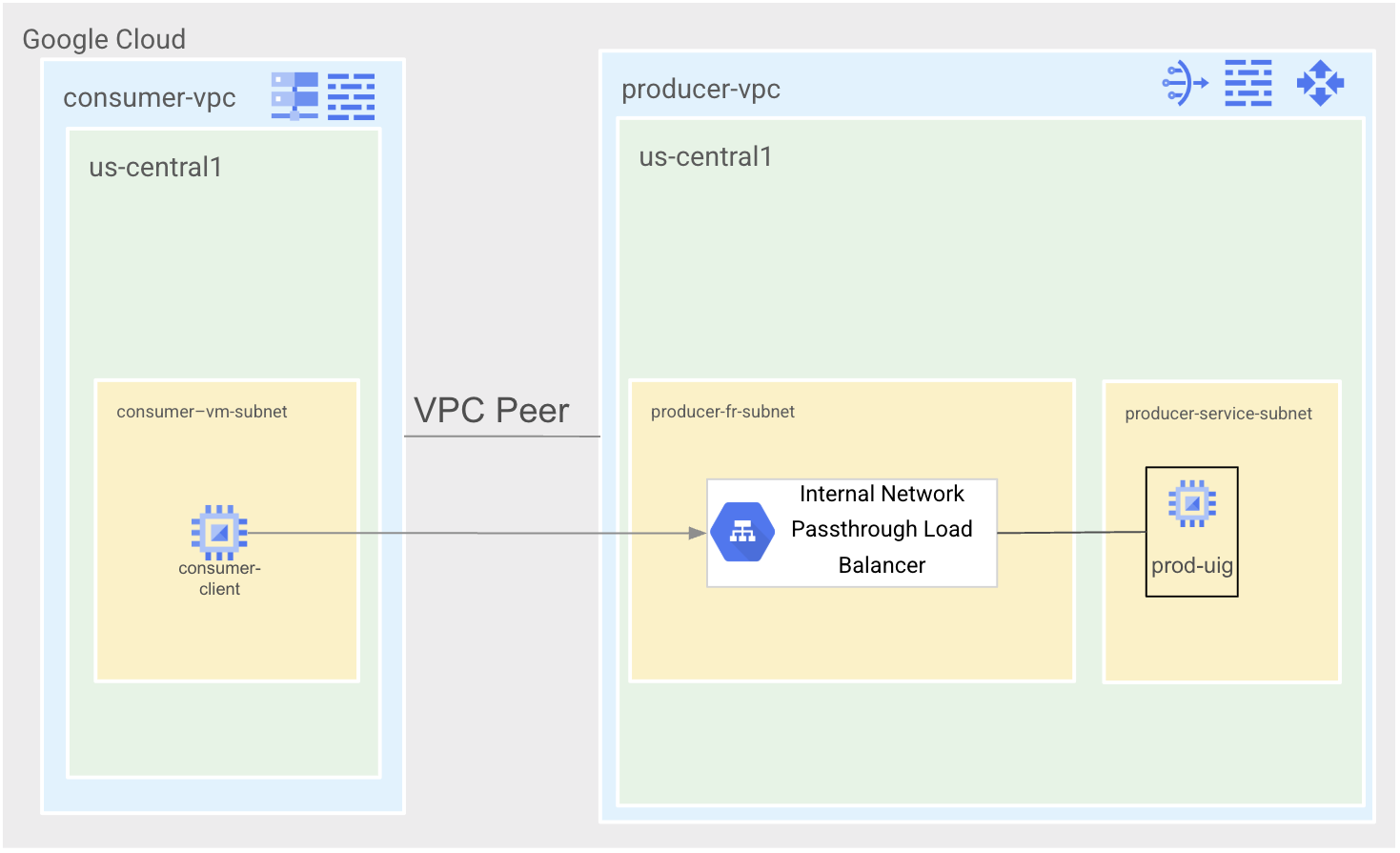Click the consumer-client text label
The width and height of the screenshot is (1400, 853).
pyautogui.click(x=219, y=579)
